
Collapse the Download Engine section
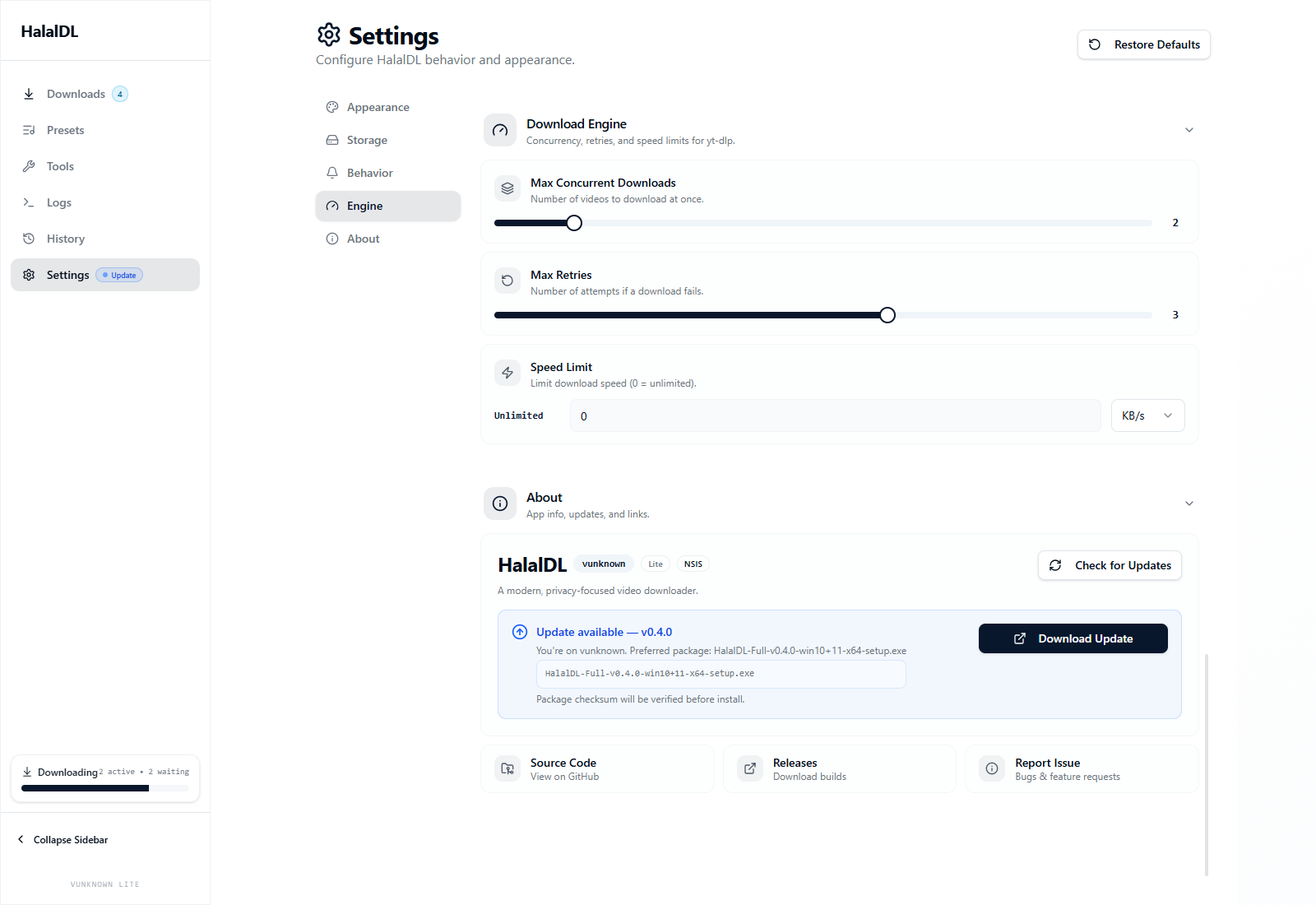coord(1189,130)
